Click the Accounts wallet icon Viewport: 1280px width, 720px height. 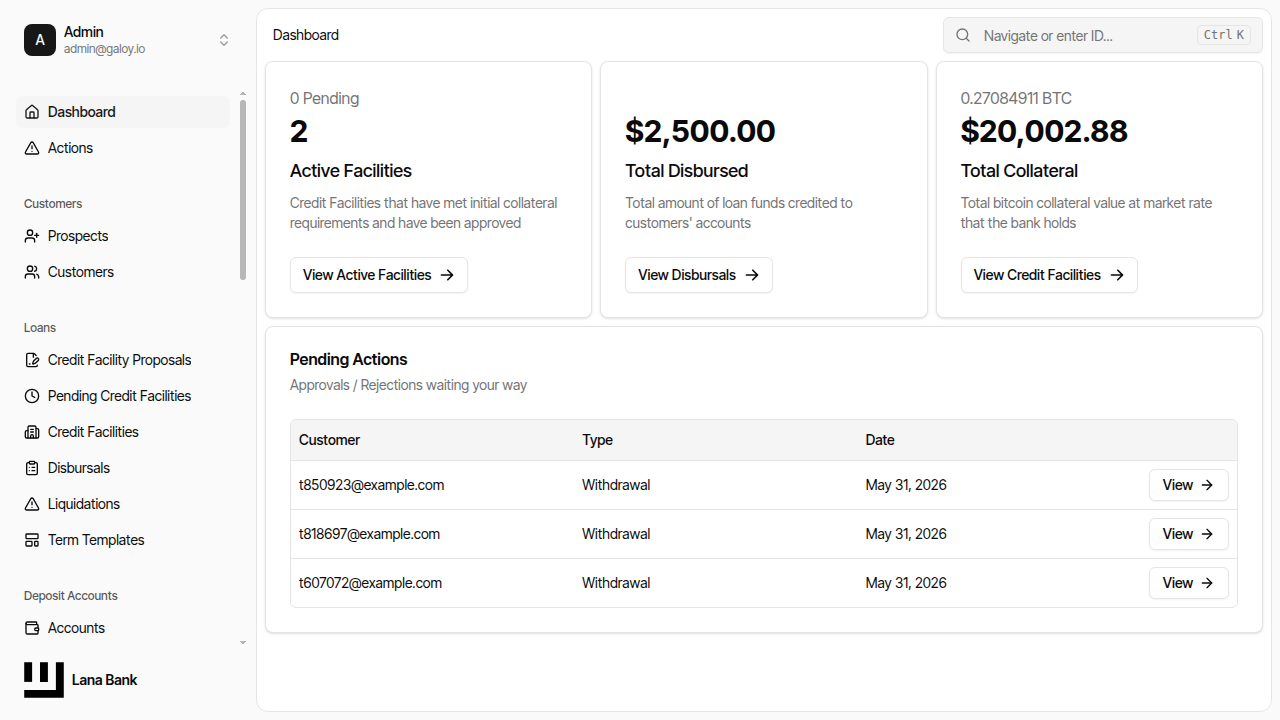pyautogui.click(x=32, y=628)
